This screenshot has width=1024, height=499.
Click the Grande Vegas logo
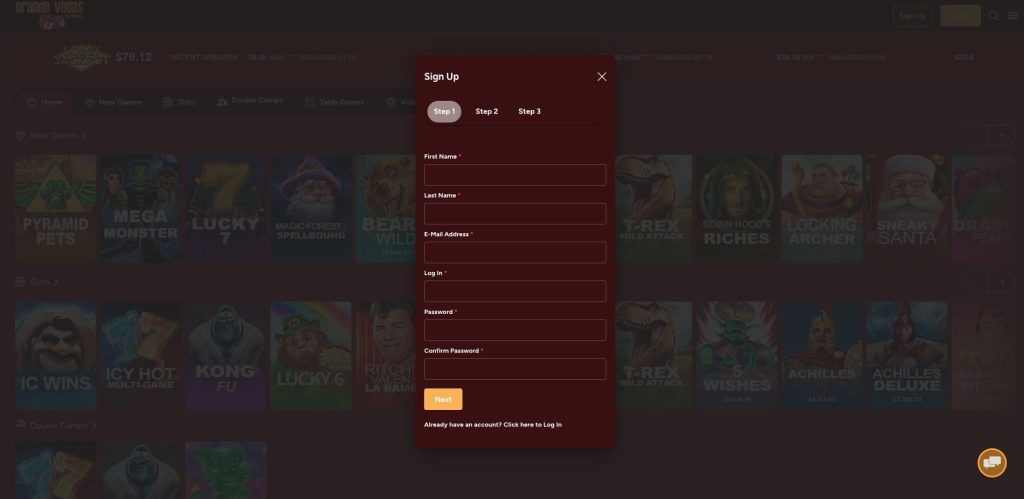[50, 14]
